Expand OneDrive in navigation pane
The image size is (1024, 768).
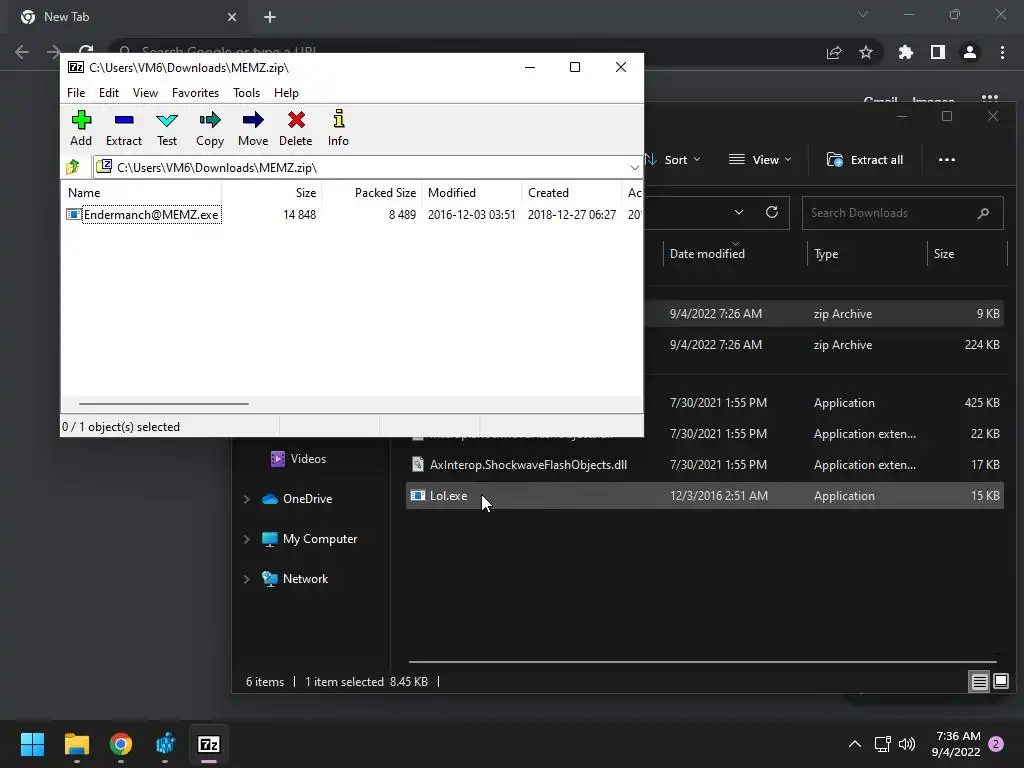point(247,499)
